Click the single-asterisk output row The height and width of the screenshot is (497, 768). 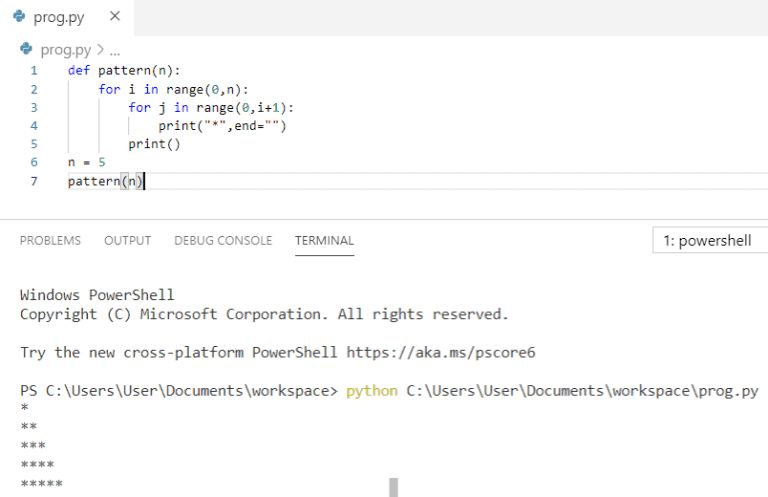click(x=24, y=407)
